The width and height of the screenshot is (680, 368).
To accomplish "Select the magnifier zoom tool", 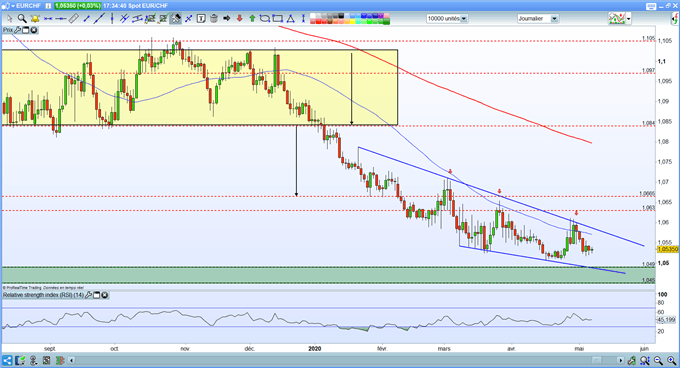I will [x=22, y=19].
